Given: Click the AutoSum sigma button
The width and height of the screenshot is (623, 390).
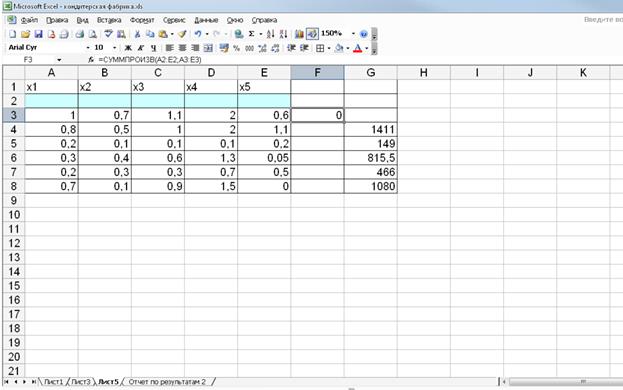Looking at the screenshot, I should coord(252,34).
